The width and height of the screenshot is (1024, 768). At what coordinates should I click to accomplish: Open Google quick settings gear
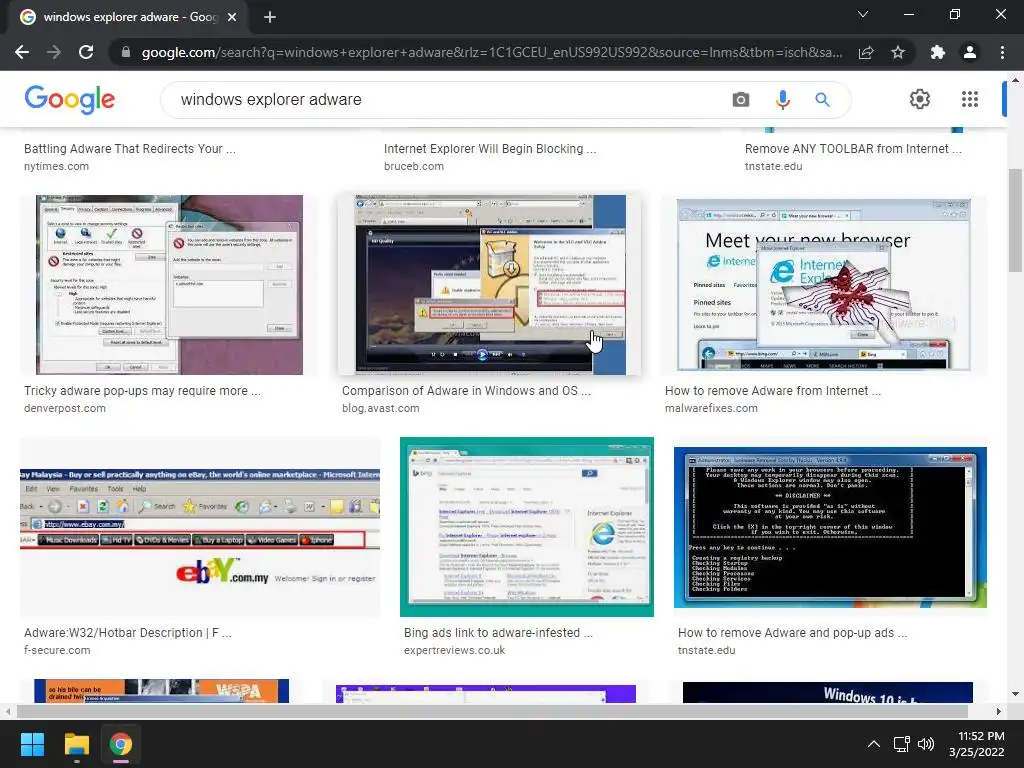[920, 99]
